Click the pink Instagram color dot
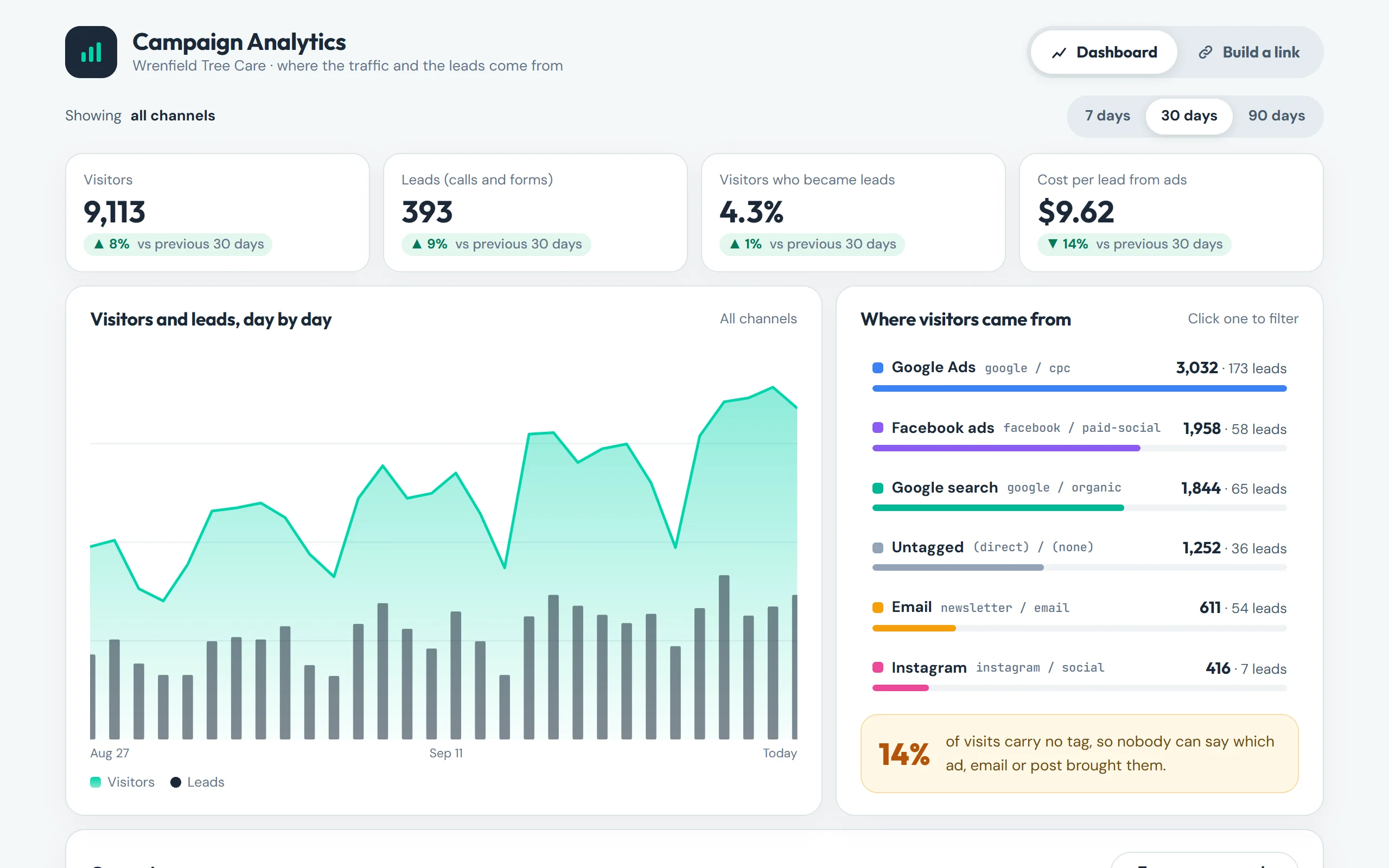This screenshot has width=1389, height=868. coord(877,668)
